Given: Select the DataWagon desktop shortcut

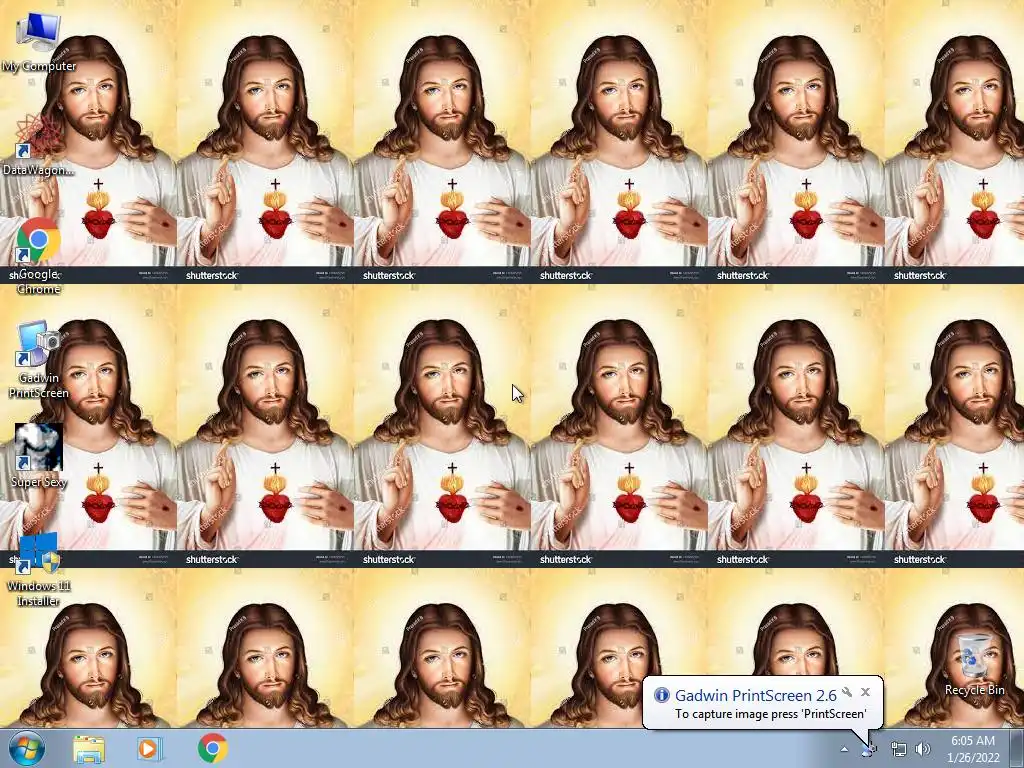Looking at the screenshot, I should [x=39, y=144].
